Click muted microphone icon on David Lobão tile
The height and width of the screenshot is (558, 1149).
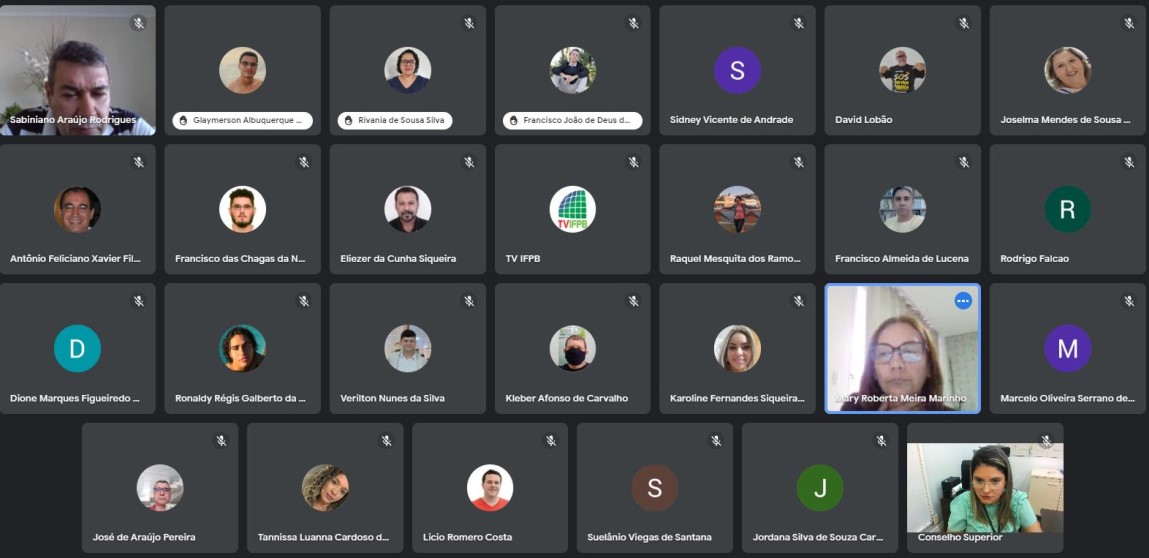coord(964,23)
